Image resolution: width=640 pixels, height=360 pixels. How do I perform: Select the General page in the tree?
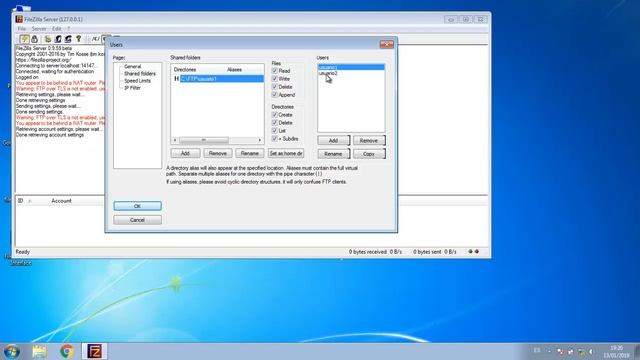[x=133, y=66]
